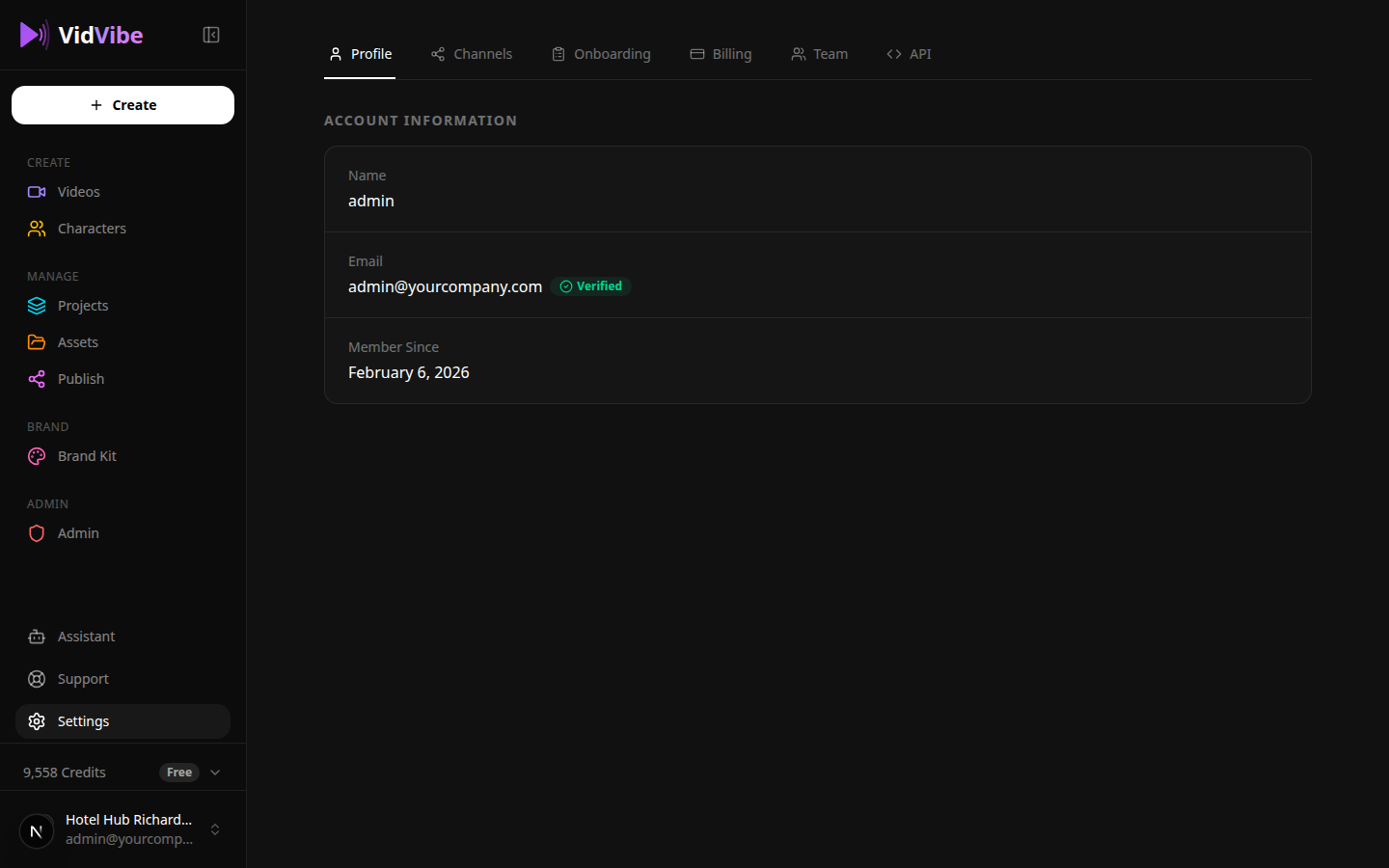The image size is (1389, 868).
Task: Expand the Hotel Hub account switcher
Action: pos(214,829)
